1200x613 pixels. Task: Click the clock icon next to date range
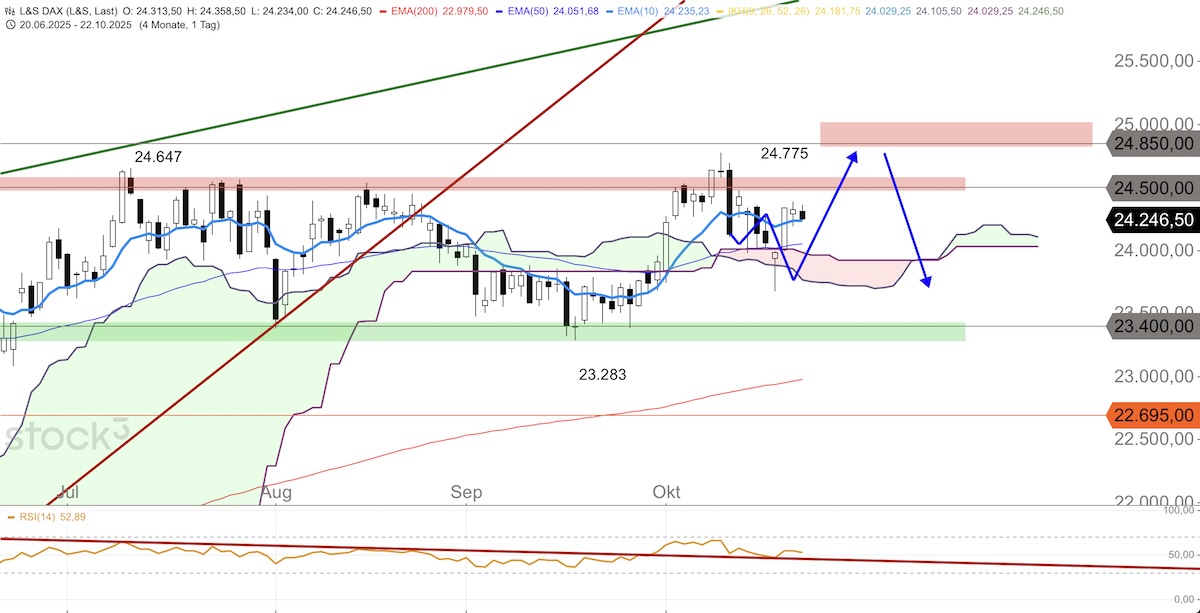9,24
